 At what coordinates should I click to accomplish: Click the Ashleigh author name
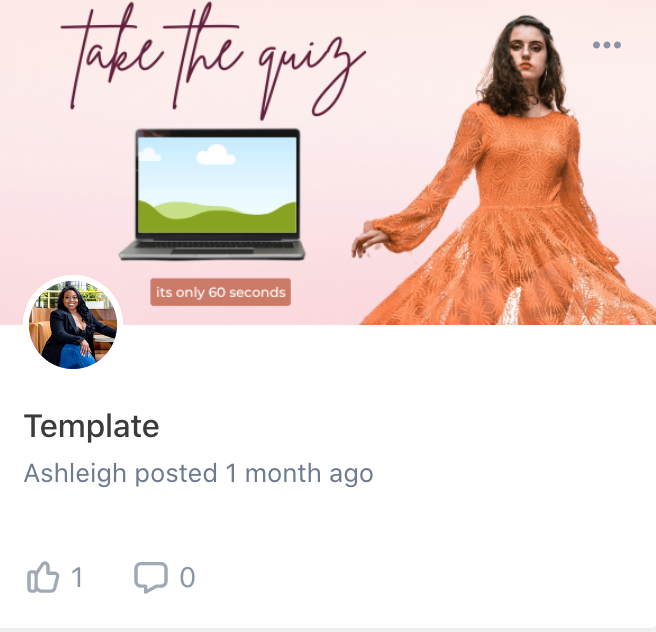pyautogui.click(x=75, y=473)
